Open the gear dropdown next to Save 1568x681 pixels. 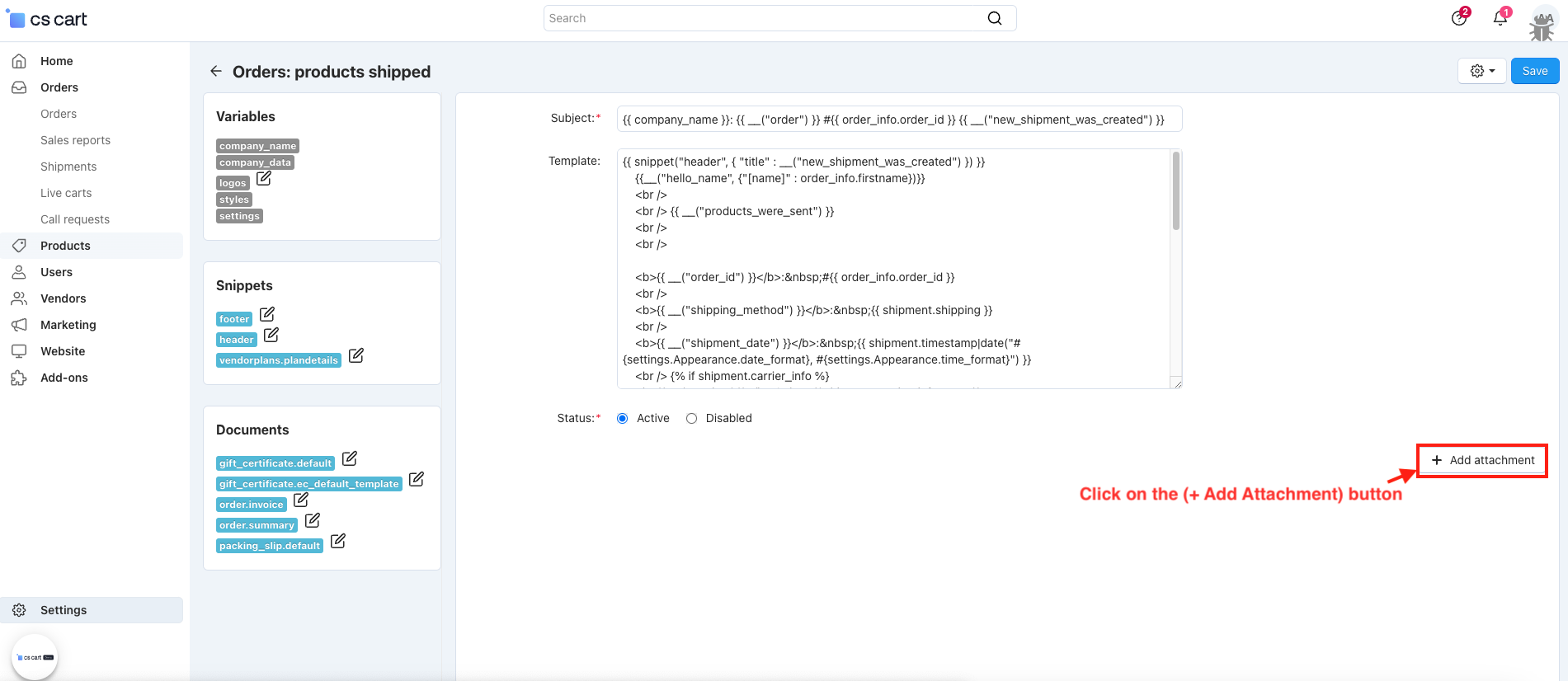point(1482,71)
